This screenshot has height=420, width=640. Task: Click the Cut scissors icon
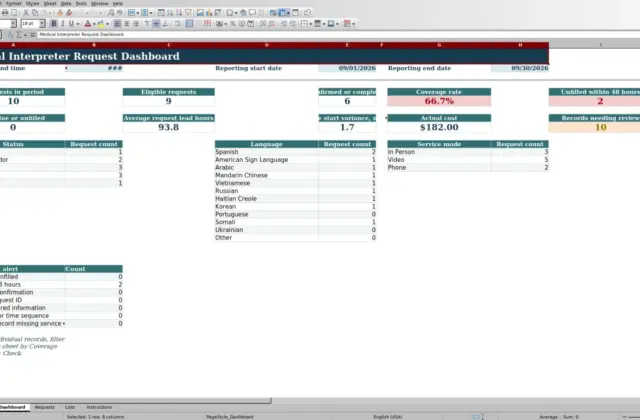click(x=26, y=13)
